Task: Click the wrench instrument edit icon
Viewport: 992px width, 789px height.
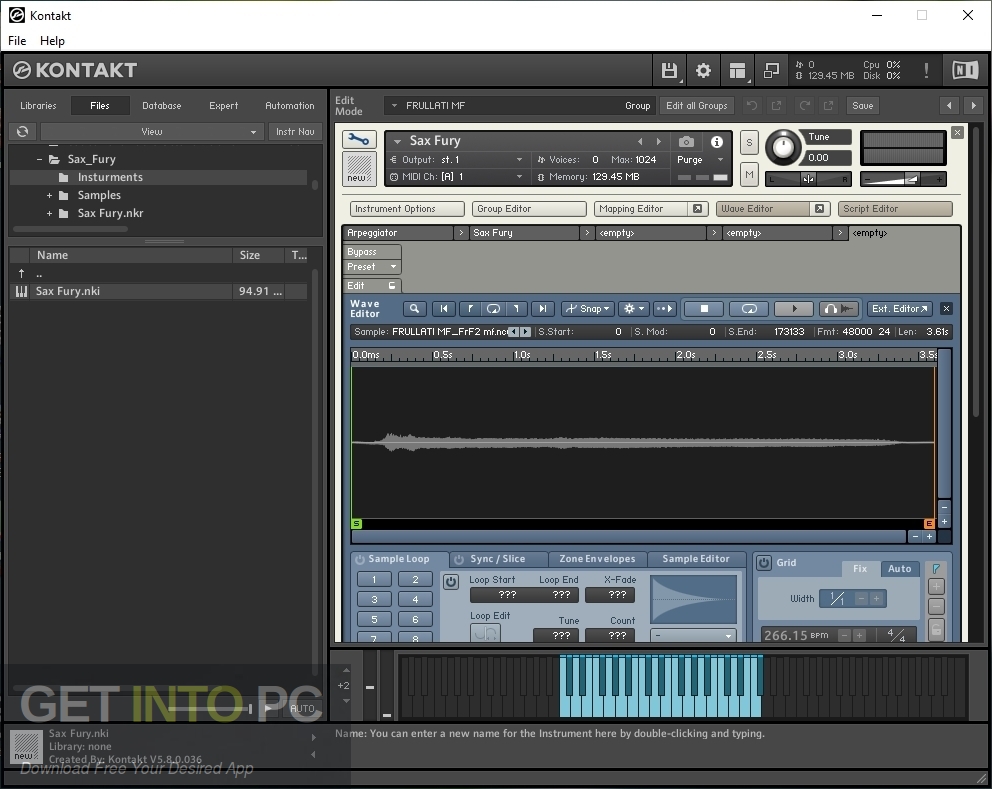Action: (359, 139)
